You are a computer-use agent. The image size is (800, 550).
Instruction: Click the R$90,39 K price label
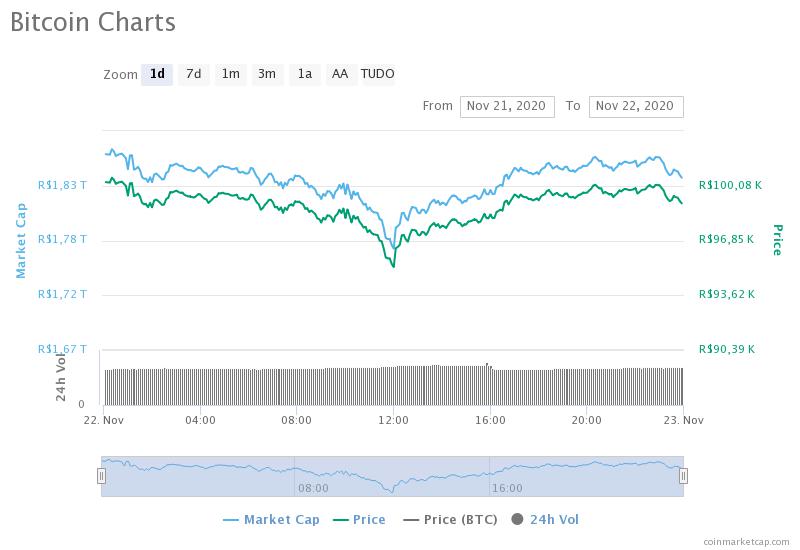[x=727, y=349]
